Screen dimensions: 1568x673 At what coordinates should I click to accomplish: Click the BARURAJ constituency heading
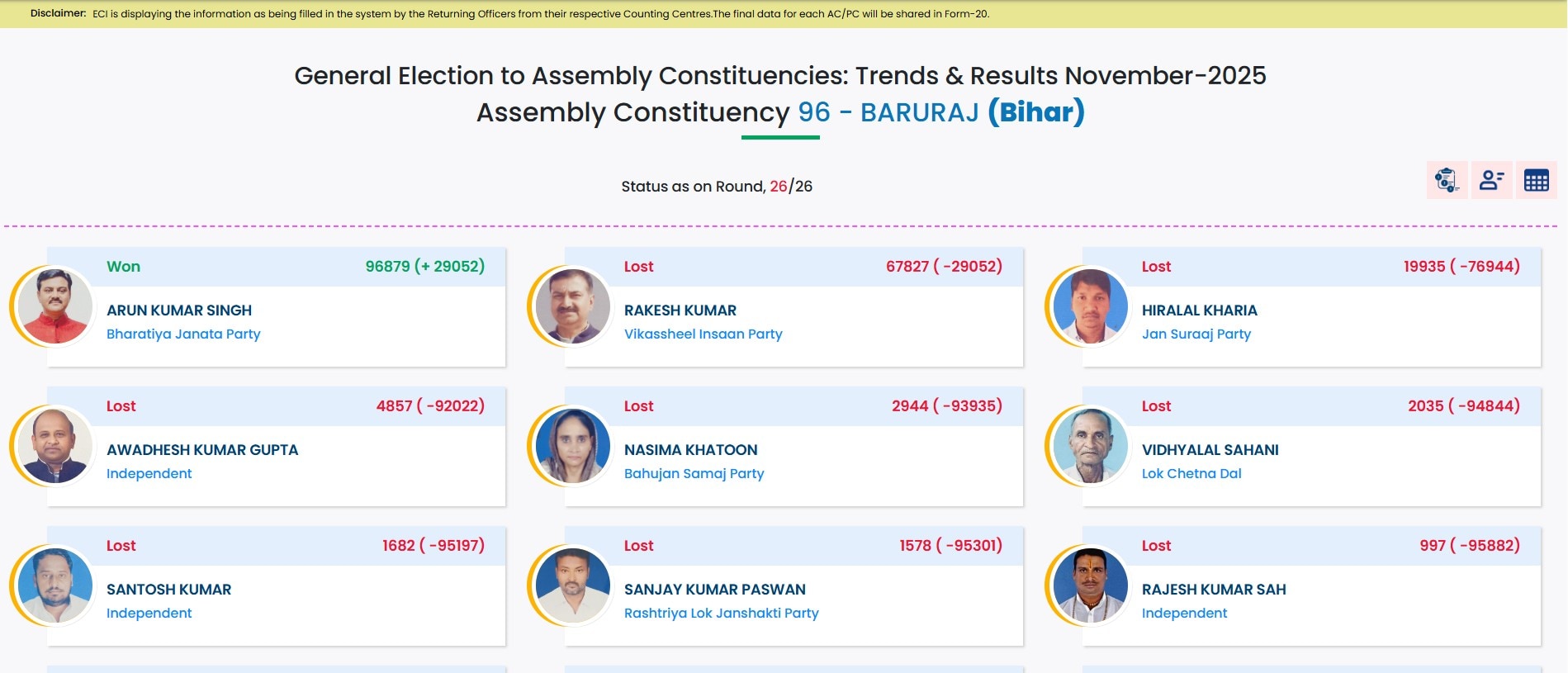[919, 112]
